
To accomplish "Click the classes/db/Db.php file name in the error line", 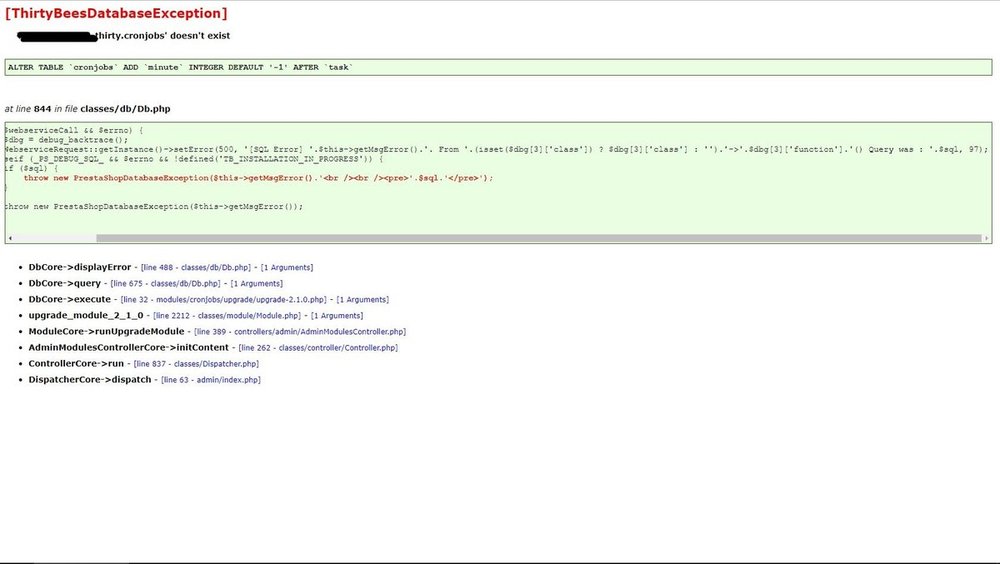I will tap(125, 109).
